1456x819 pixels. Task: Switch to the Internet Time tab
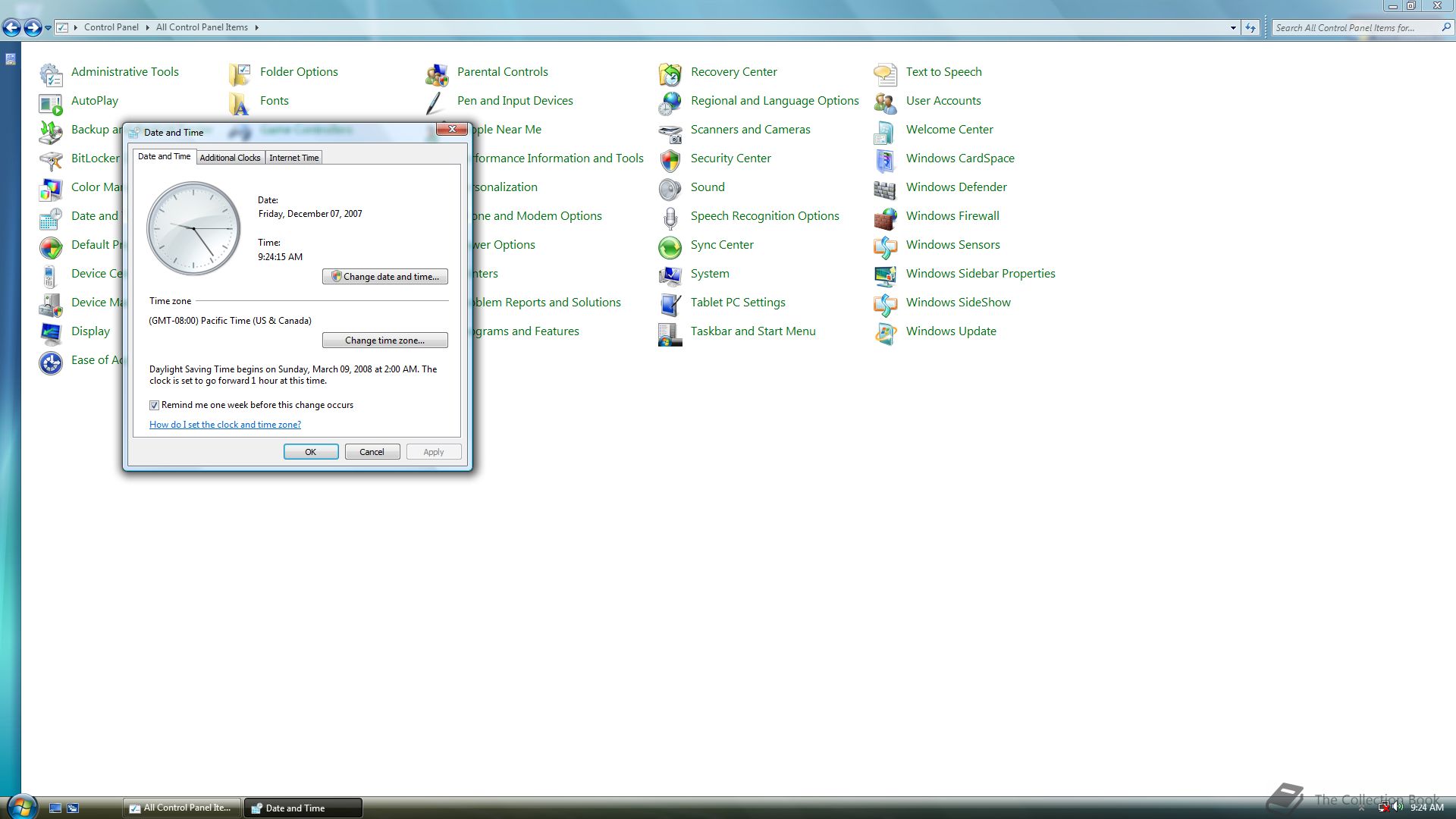click(293, 158)
